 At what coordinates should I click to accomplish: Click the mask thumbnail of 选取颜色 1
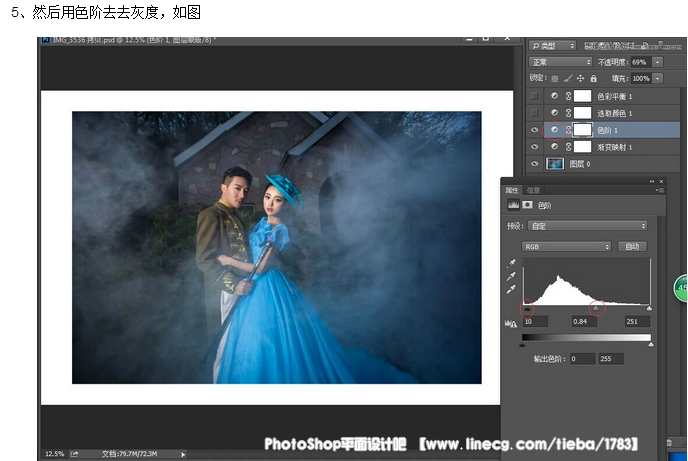coord(582,113)
